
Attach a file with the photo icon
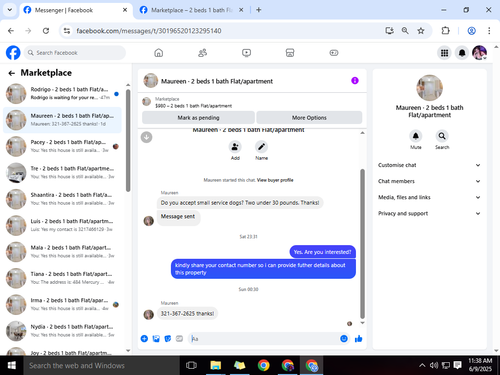coord(156,339)
